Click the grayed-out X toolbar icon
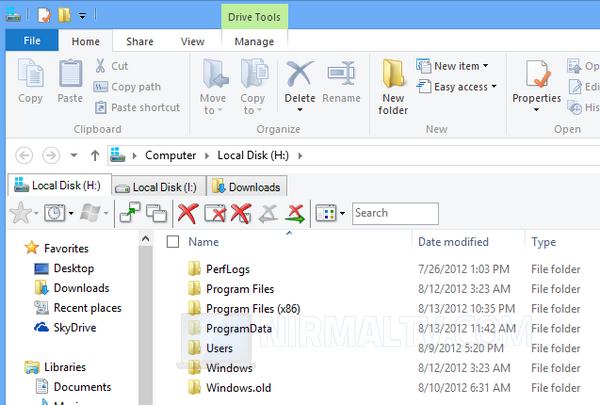This screenshot has height=405, width=600. [x=268, y=213]
